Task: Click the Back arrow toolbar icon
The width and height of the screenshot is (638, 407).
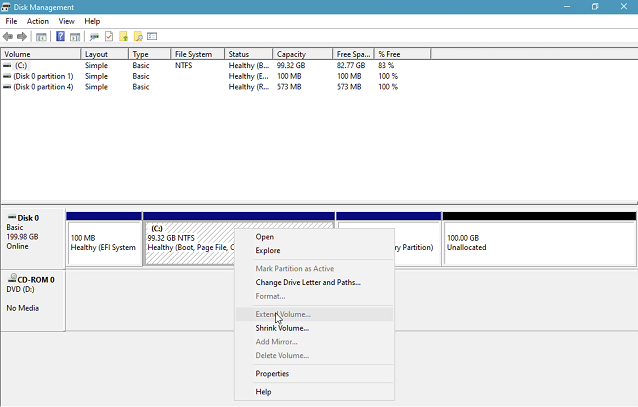Action: (x=9, y=37)
